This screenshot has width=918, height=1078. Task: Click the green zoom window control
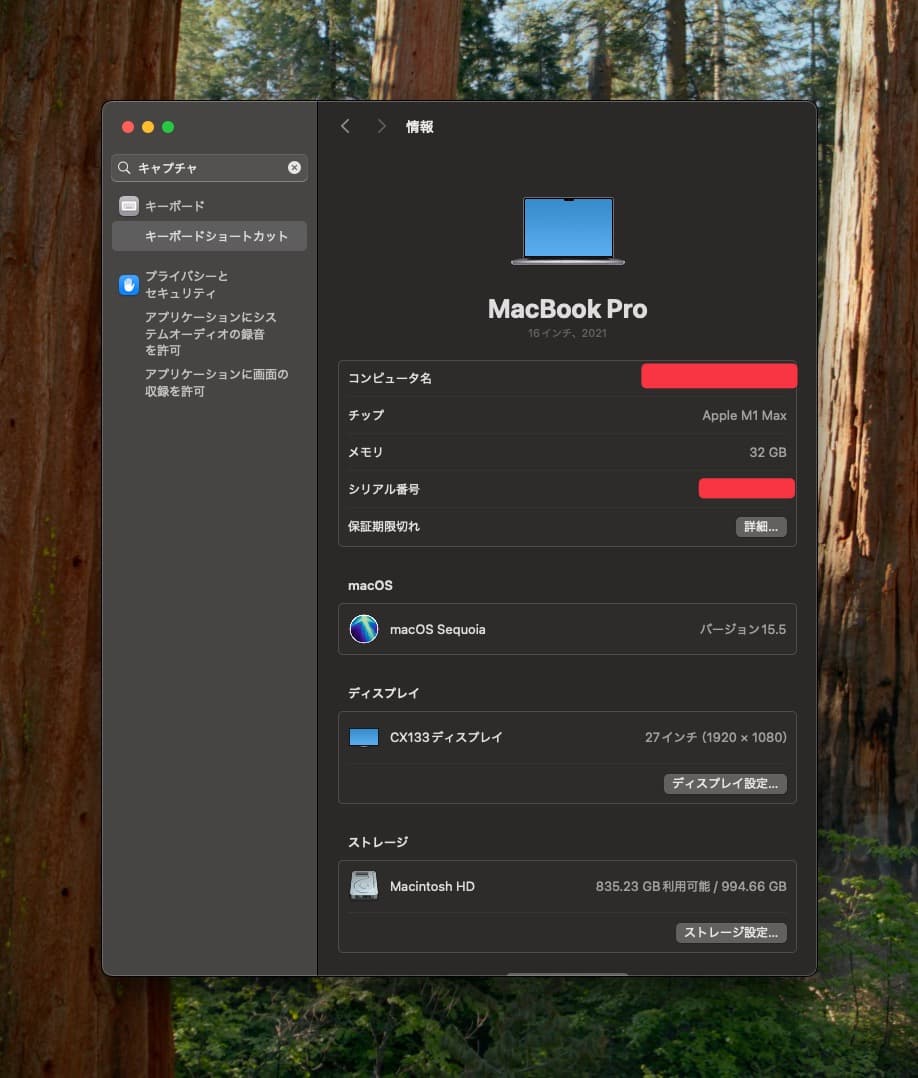(x=168, y=127)
